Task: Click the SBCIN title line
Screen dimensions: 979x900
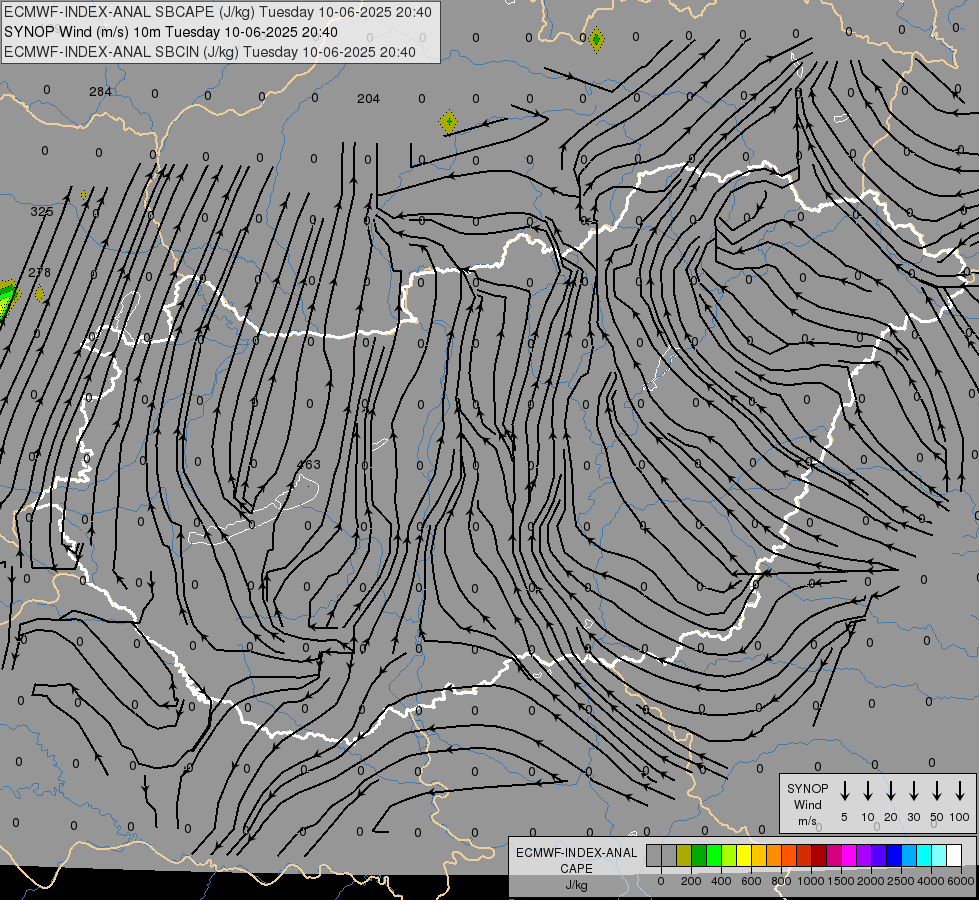Action: (210, 52)
